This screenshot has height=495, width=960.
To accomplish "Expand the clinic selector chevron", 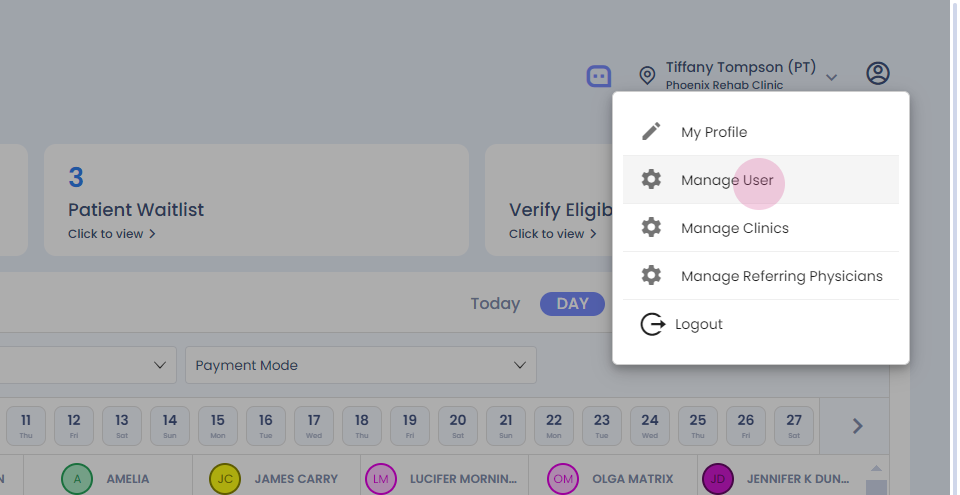I will tap(831, 78).
